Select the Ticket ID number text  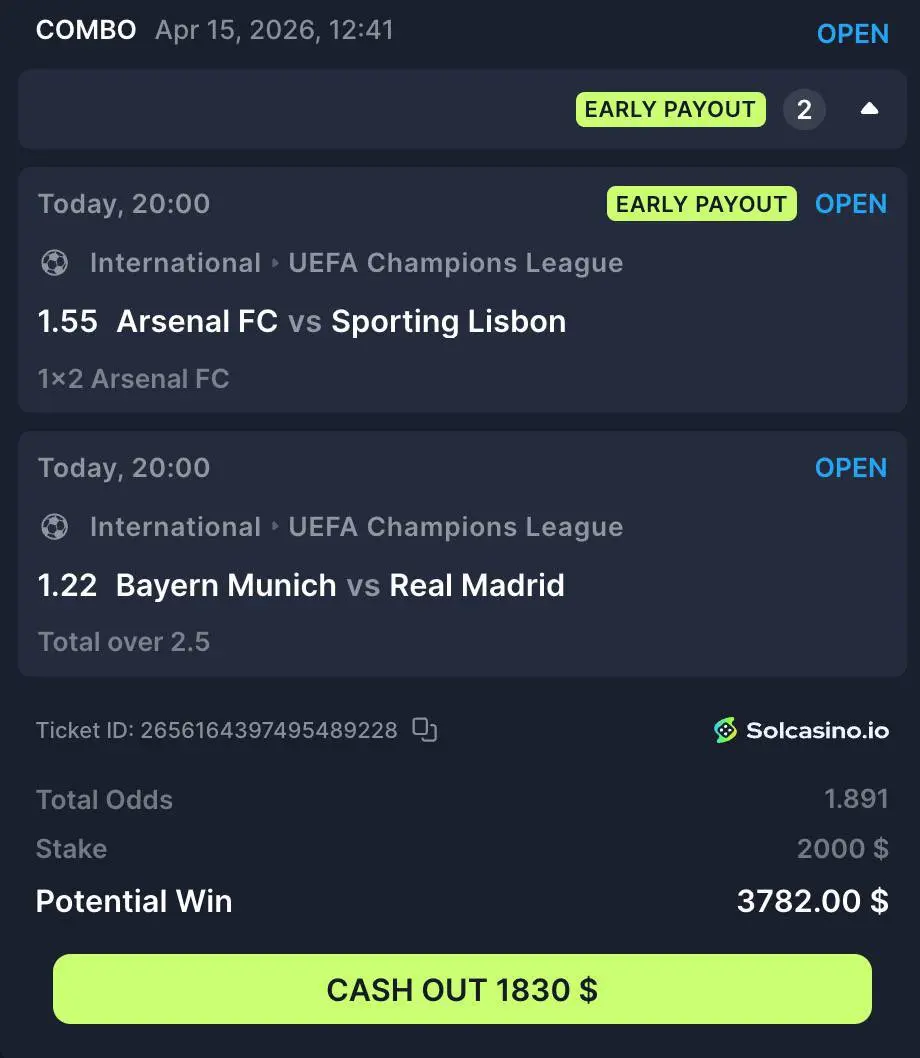(269, 730)
